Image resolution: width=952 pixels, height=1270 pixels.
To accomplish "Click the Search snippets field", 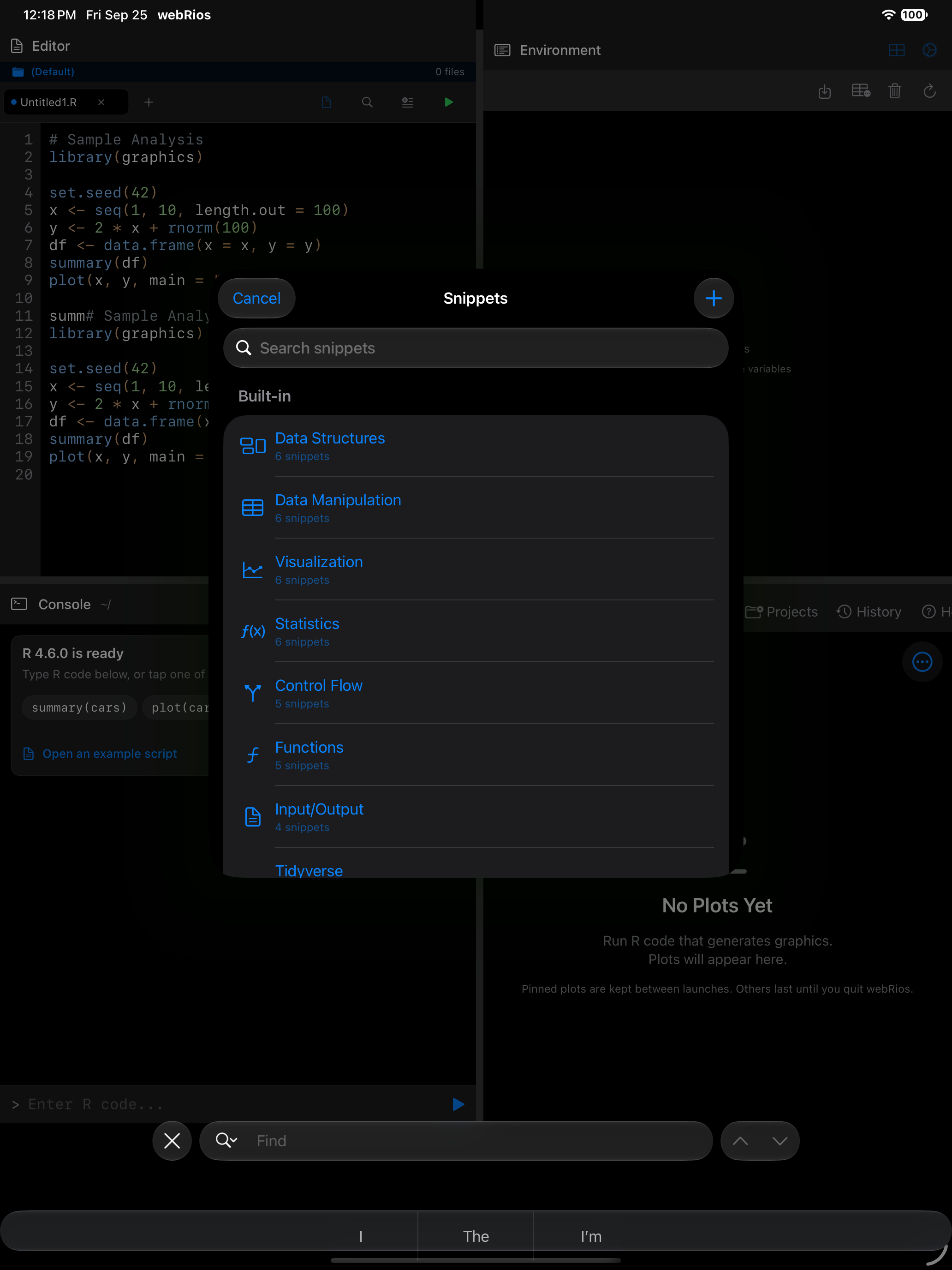I will pyautogui.click(x=476, y=348).
